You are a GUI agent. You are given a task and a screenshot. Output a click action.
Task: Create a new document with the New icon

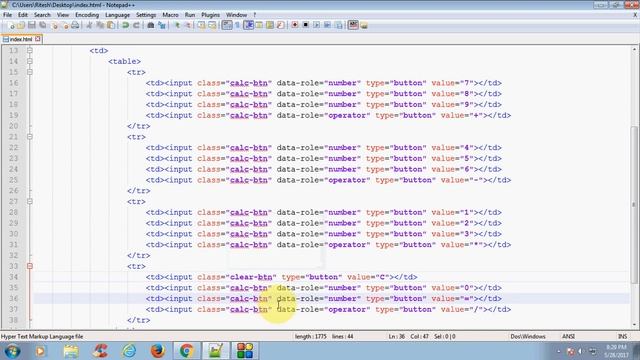click(11, 25)
